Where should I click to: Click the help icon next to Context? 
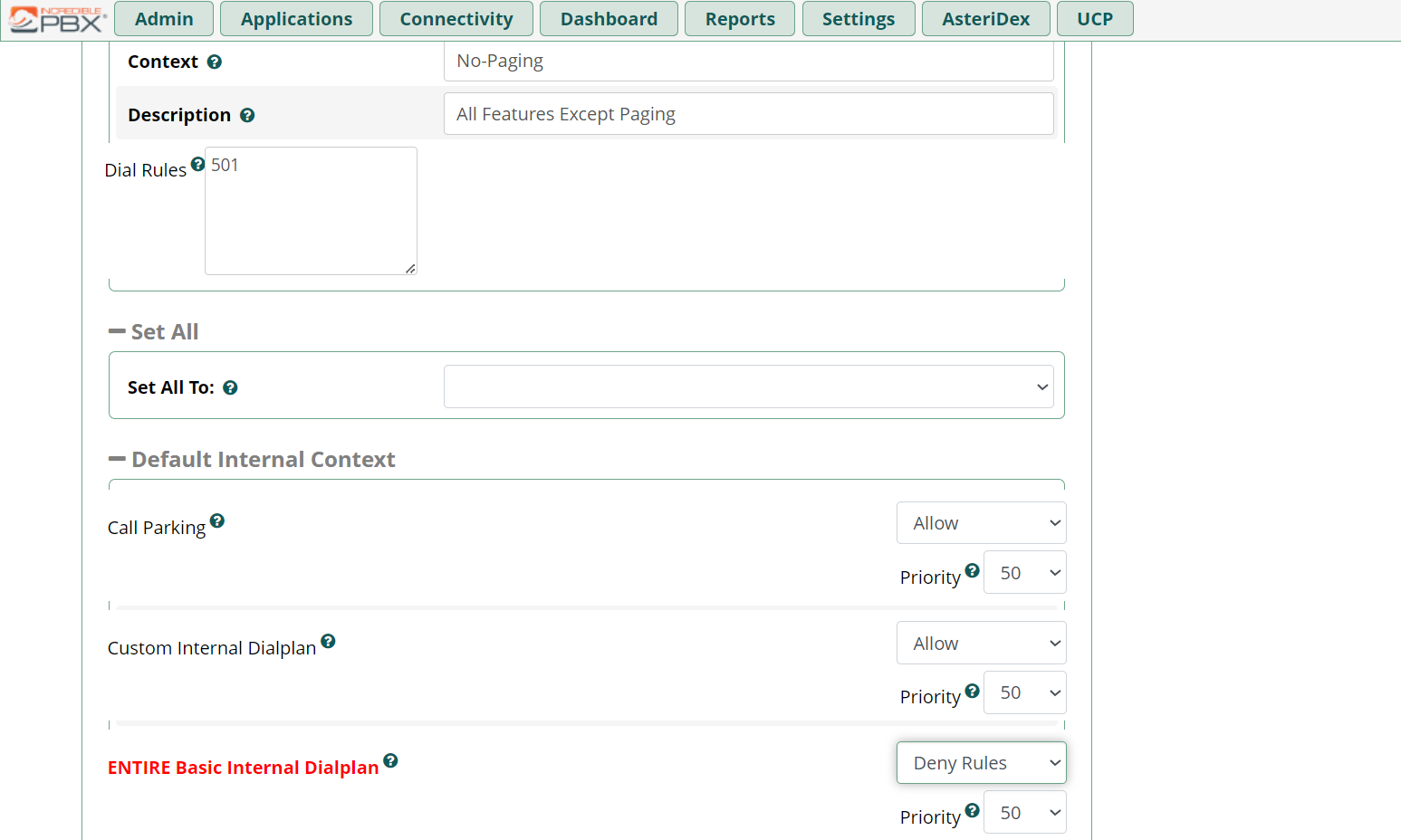[215, 62]
